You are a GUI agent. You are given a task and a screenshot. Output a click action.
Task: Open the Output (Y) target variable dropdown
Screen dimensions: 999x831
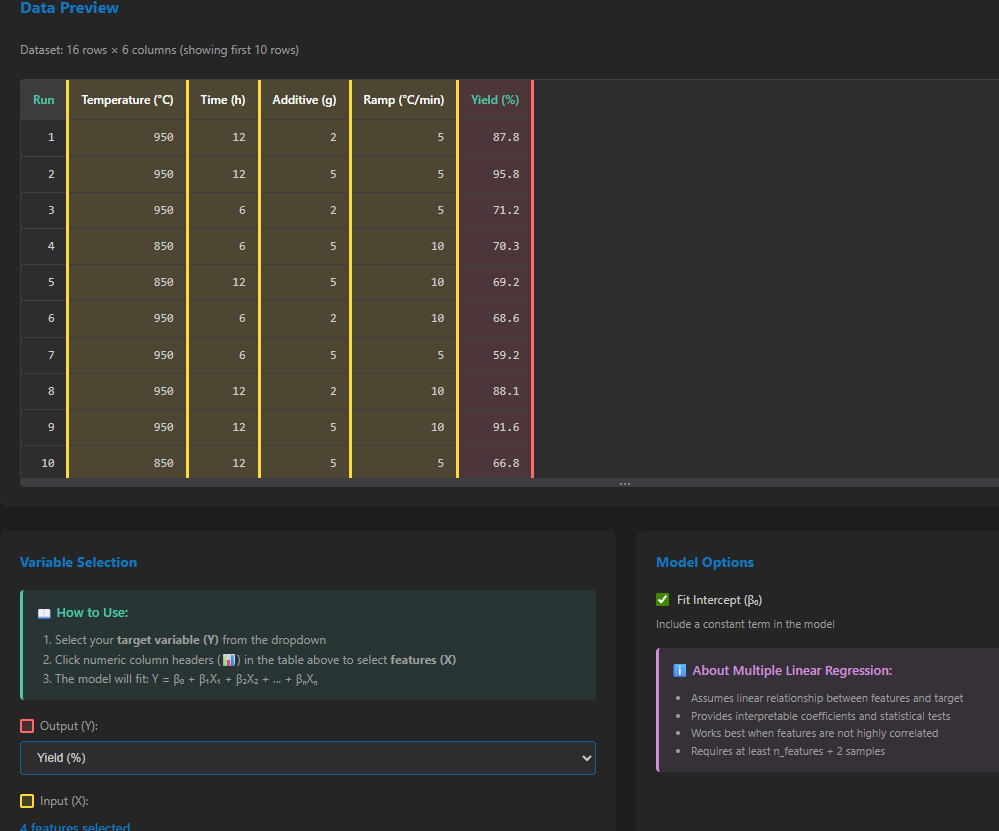pyautogui.click(x=307, y=758)
